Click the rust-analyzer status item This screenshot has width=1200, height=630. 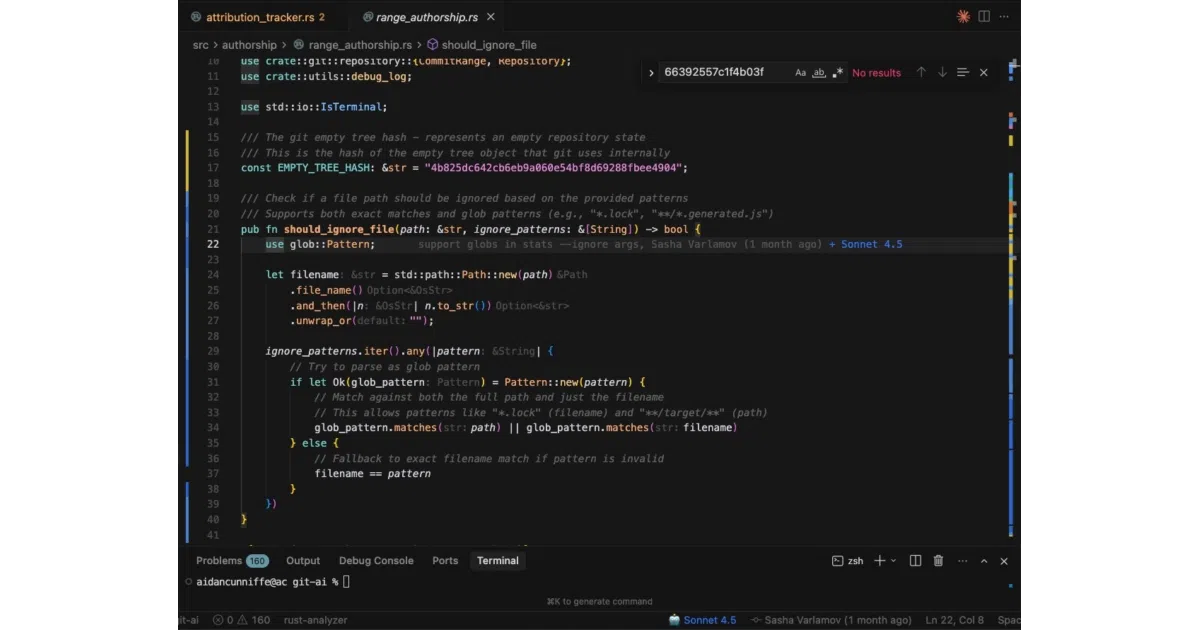pos(315,620)
